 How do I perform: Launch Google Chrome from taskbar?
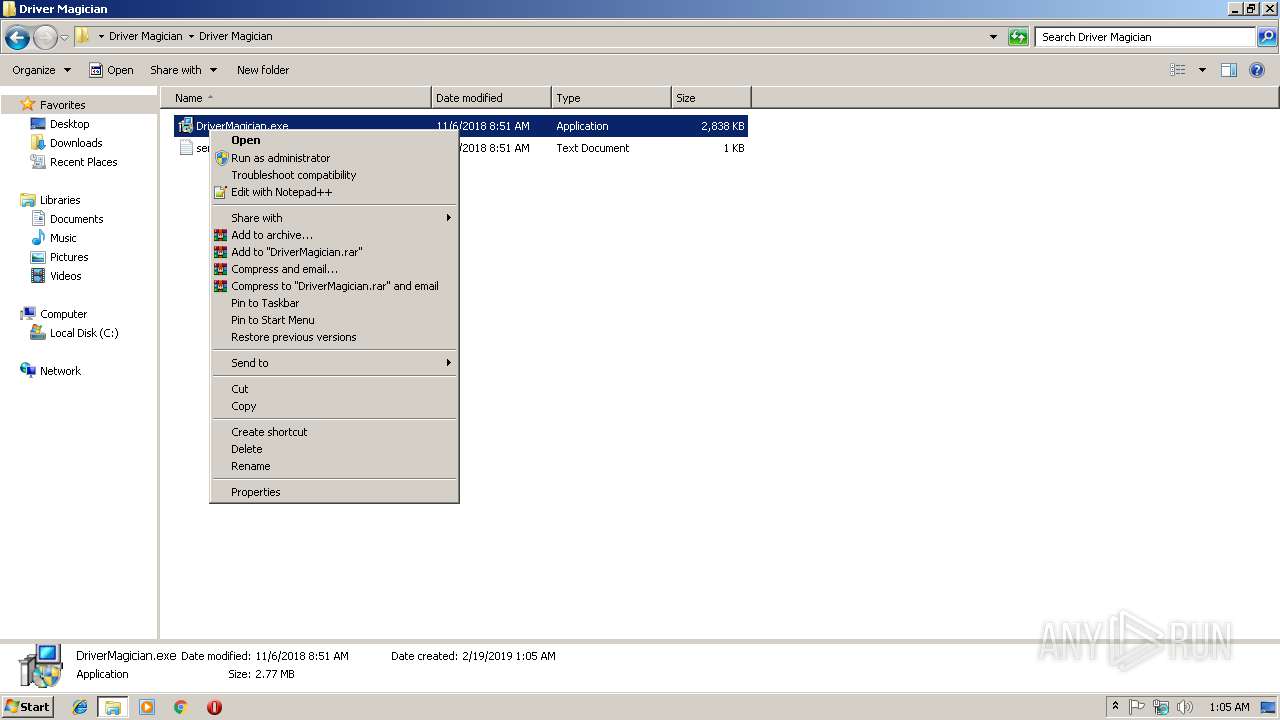181,707
